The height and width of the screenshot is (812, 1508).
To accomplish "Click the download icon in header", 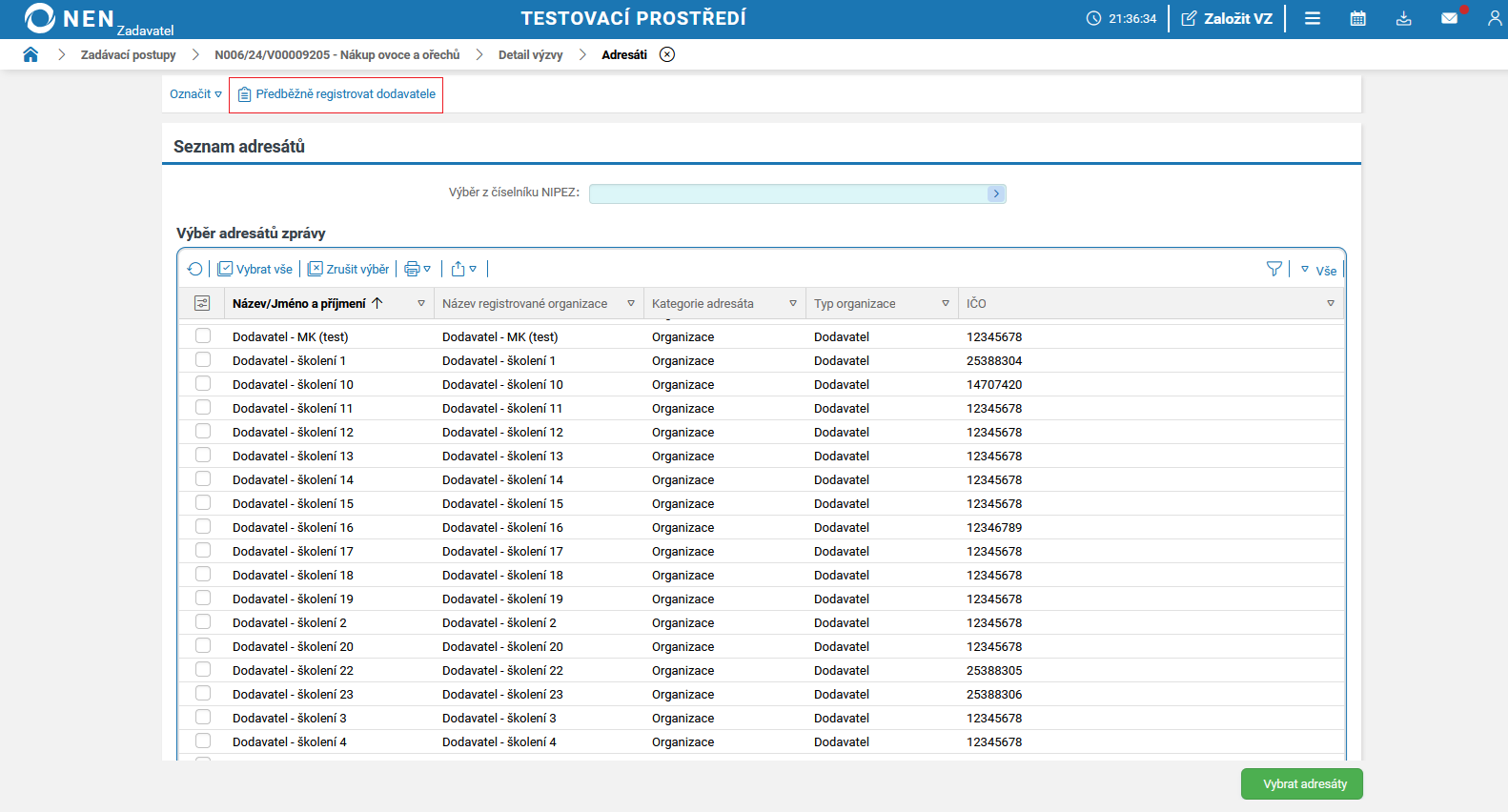I will [1403, 18].
